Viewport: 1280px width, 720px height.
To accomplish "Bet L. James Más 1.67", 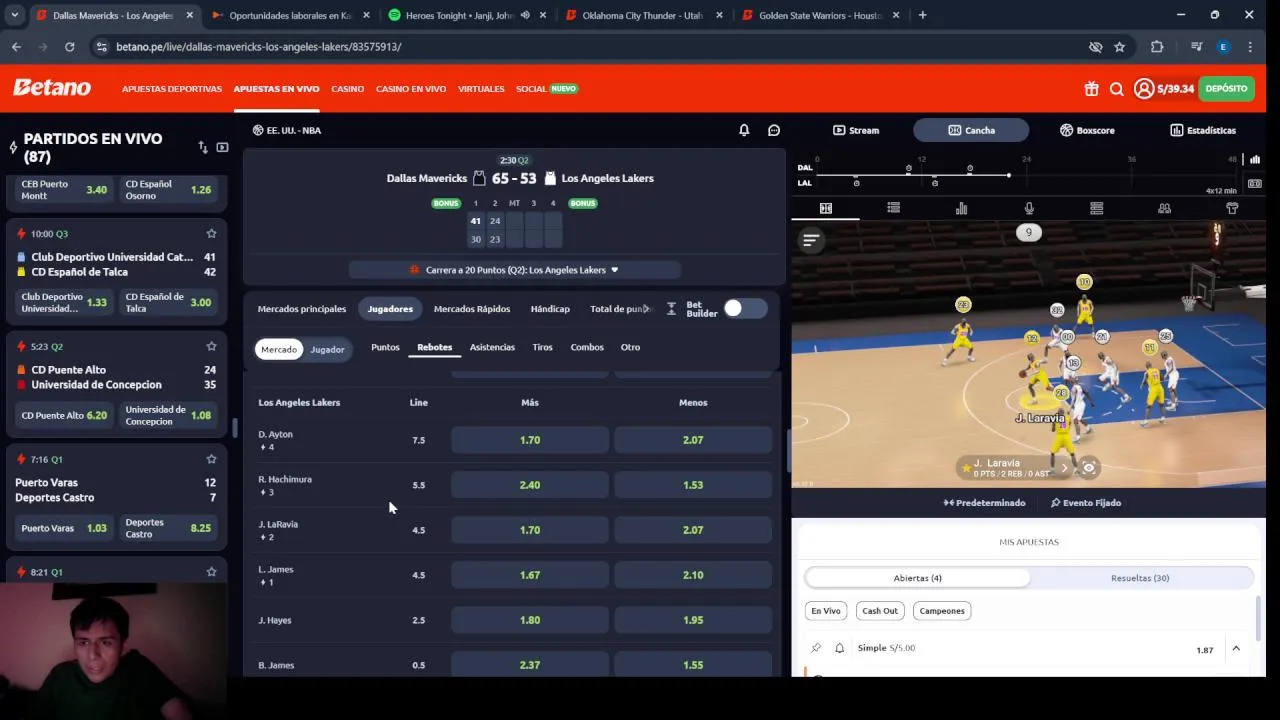I will click(530, 575).
